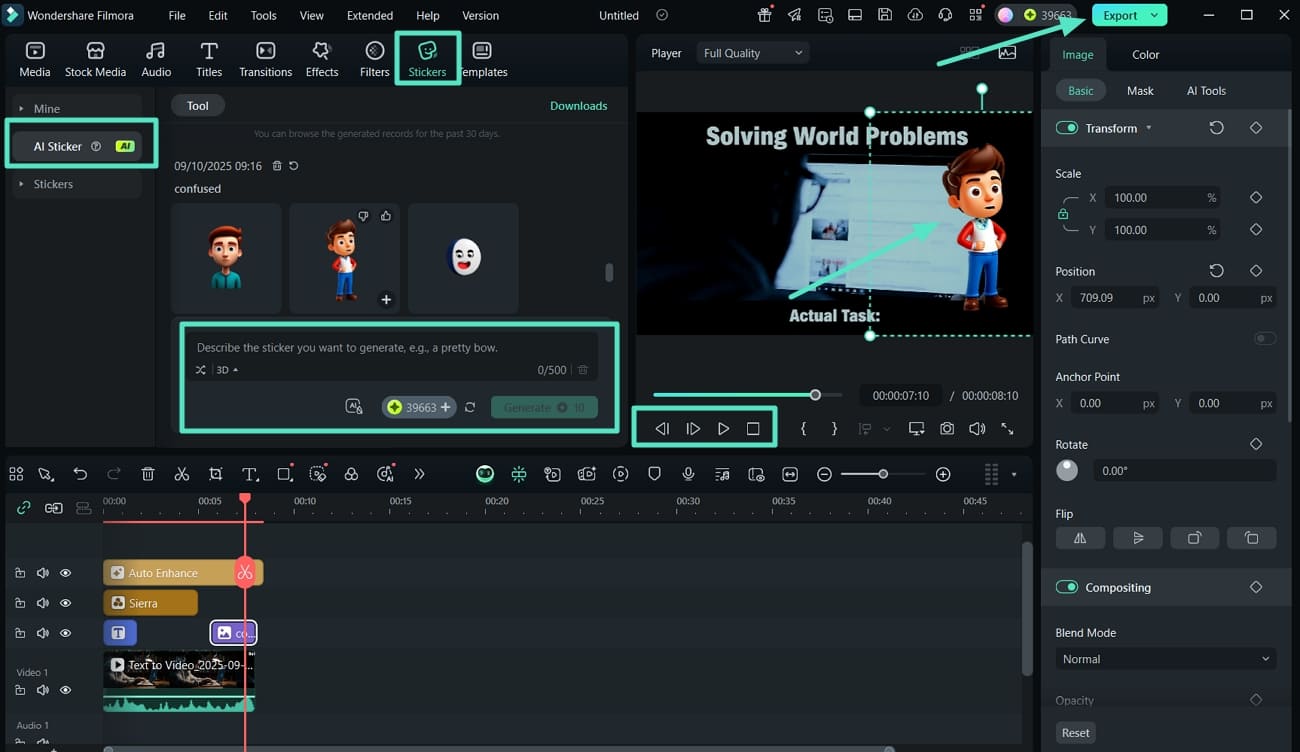
Task: Select the scissors Split tool in the timeline toolbar
Action: [182, 474]
